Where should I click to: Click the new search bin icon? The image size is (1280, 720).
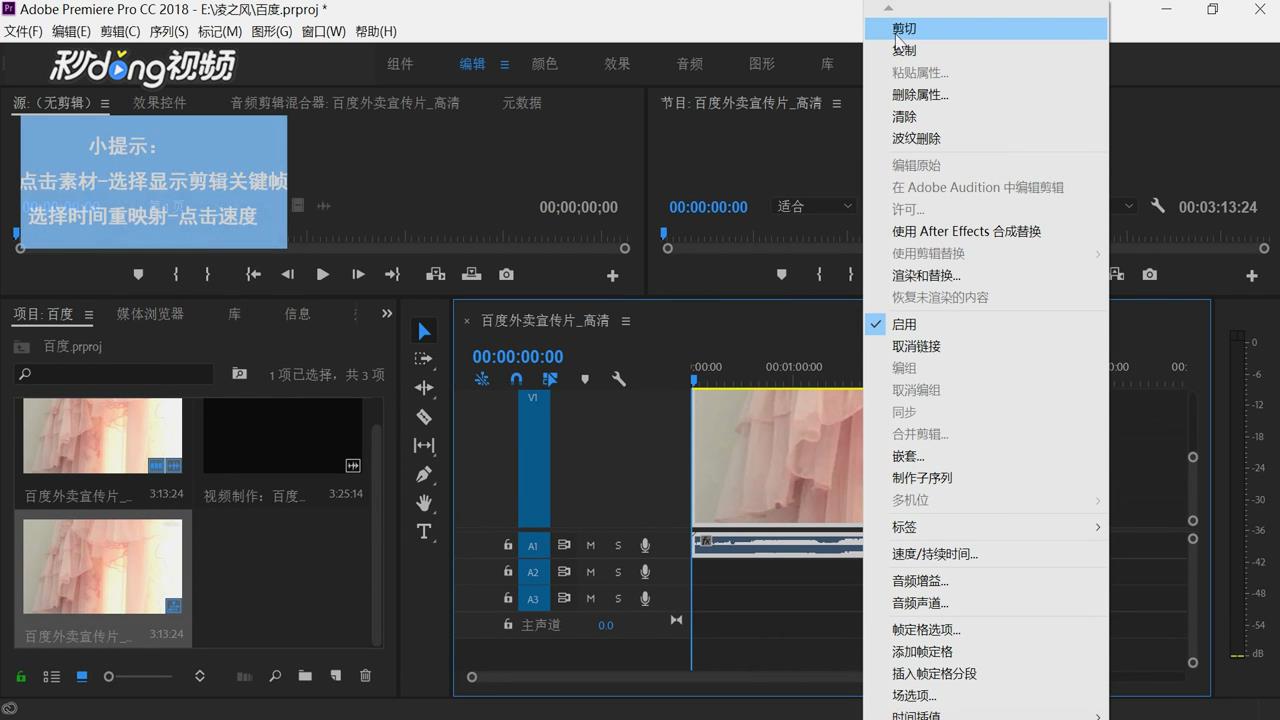pos(239,374)
